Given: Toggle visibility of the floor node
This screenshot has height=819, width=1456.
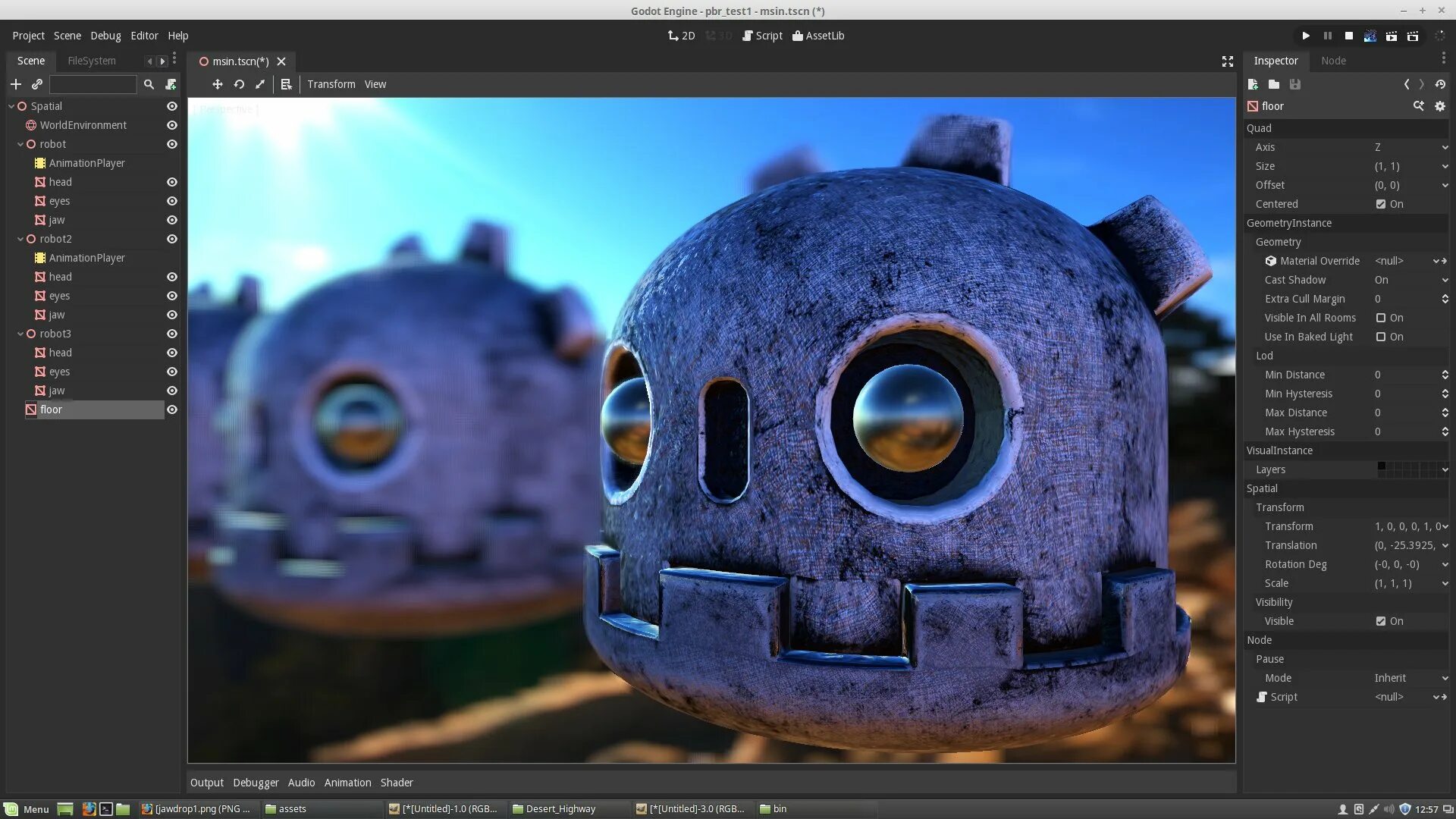Looking at the screenshot, I should [172, 409].
